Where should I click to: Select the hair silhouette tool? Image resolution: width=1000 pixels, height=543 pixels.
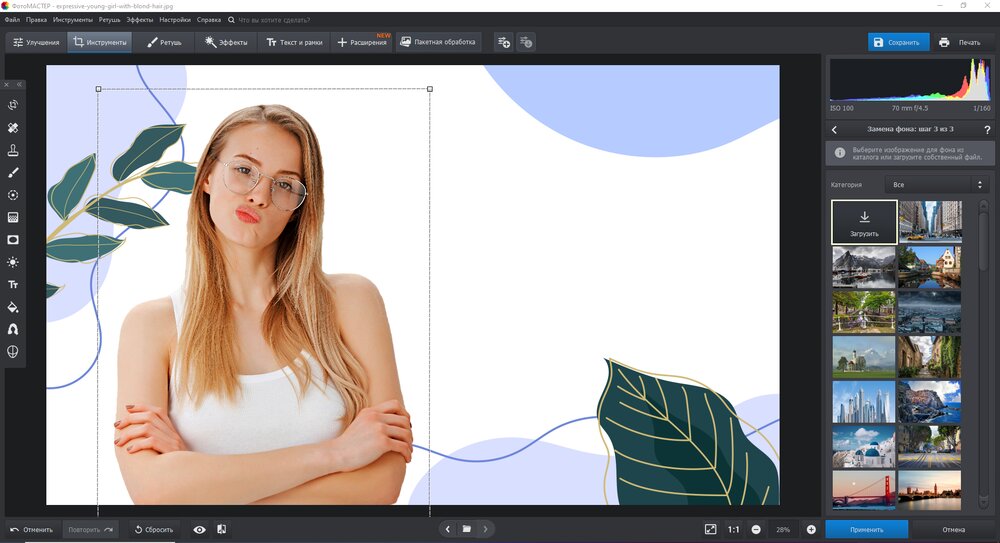pyautogui.click(x=13, y=329)
